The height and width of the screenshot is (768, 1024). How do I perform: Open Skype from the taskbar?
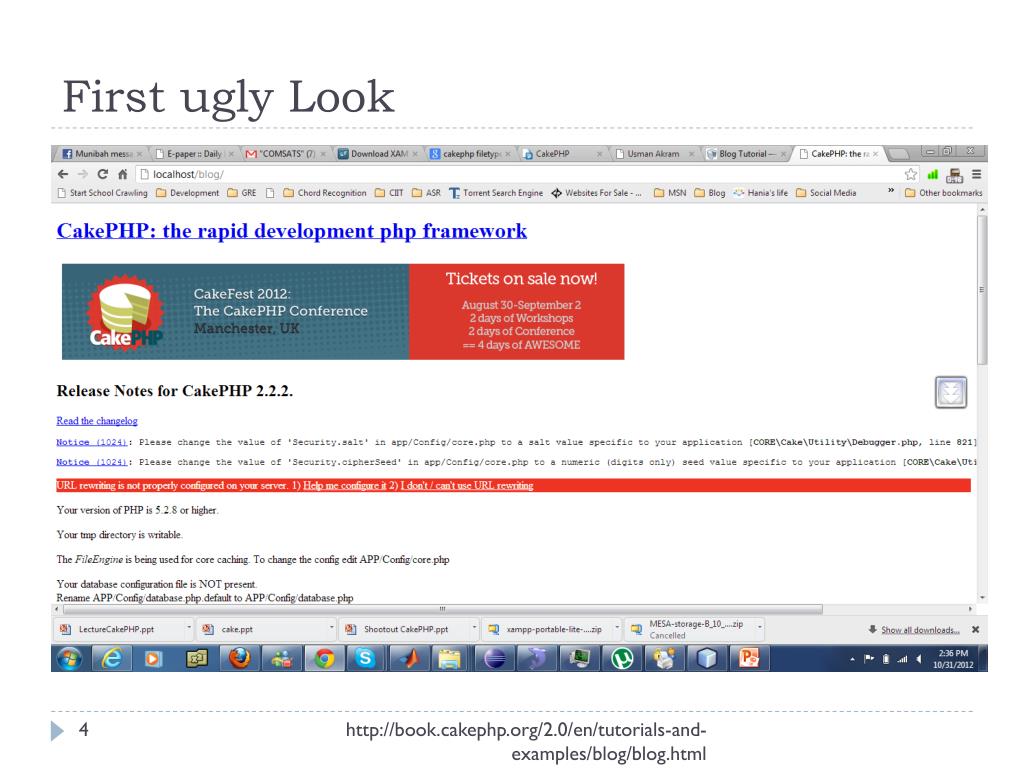click(365, 659)
